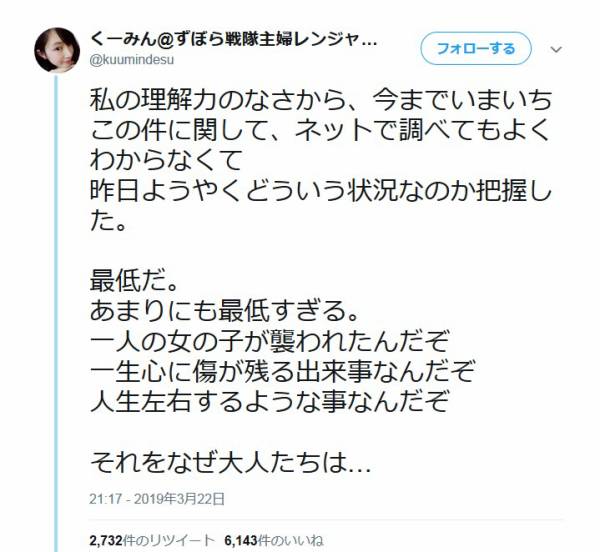Viewport: 600px width, 552px height.
Task: Open display name くーみん@ずぼら戦隊主婦レンジャ
Action: click(233, 40)
